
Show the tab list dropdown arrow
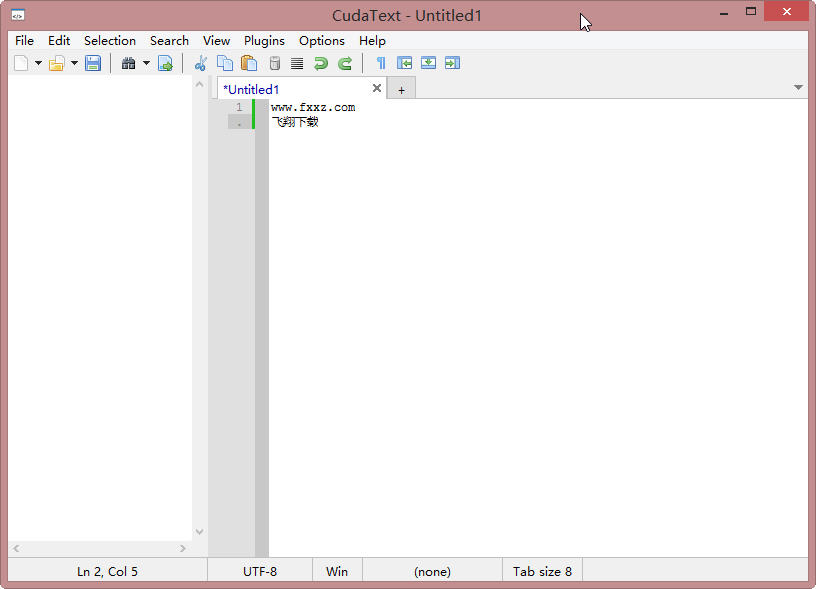pos(798,88)
